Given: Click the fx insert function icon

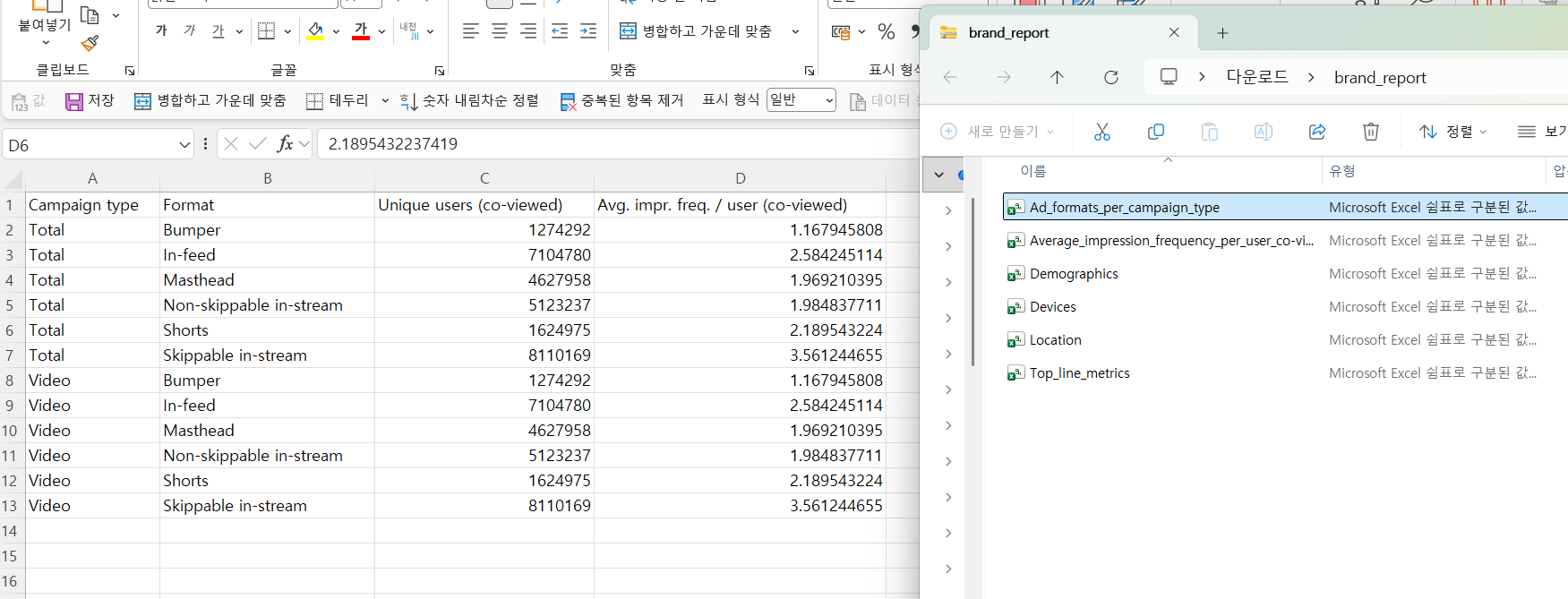Looking at the screenshot, I should click(x=285, y=143).
